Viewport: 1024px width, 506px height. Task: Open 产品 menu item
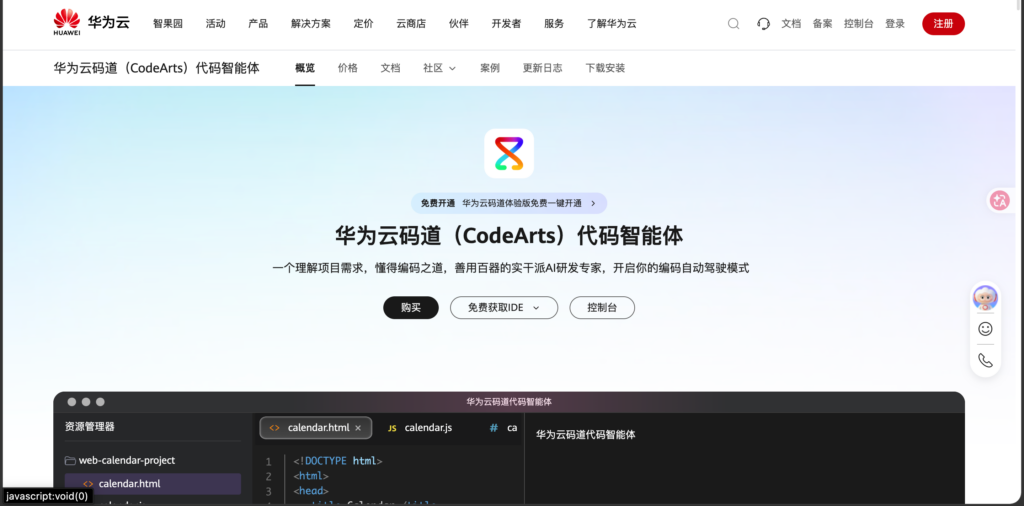pyautogui.click(x=258, y=24)
